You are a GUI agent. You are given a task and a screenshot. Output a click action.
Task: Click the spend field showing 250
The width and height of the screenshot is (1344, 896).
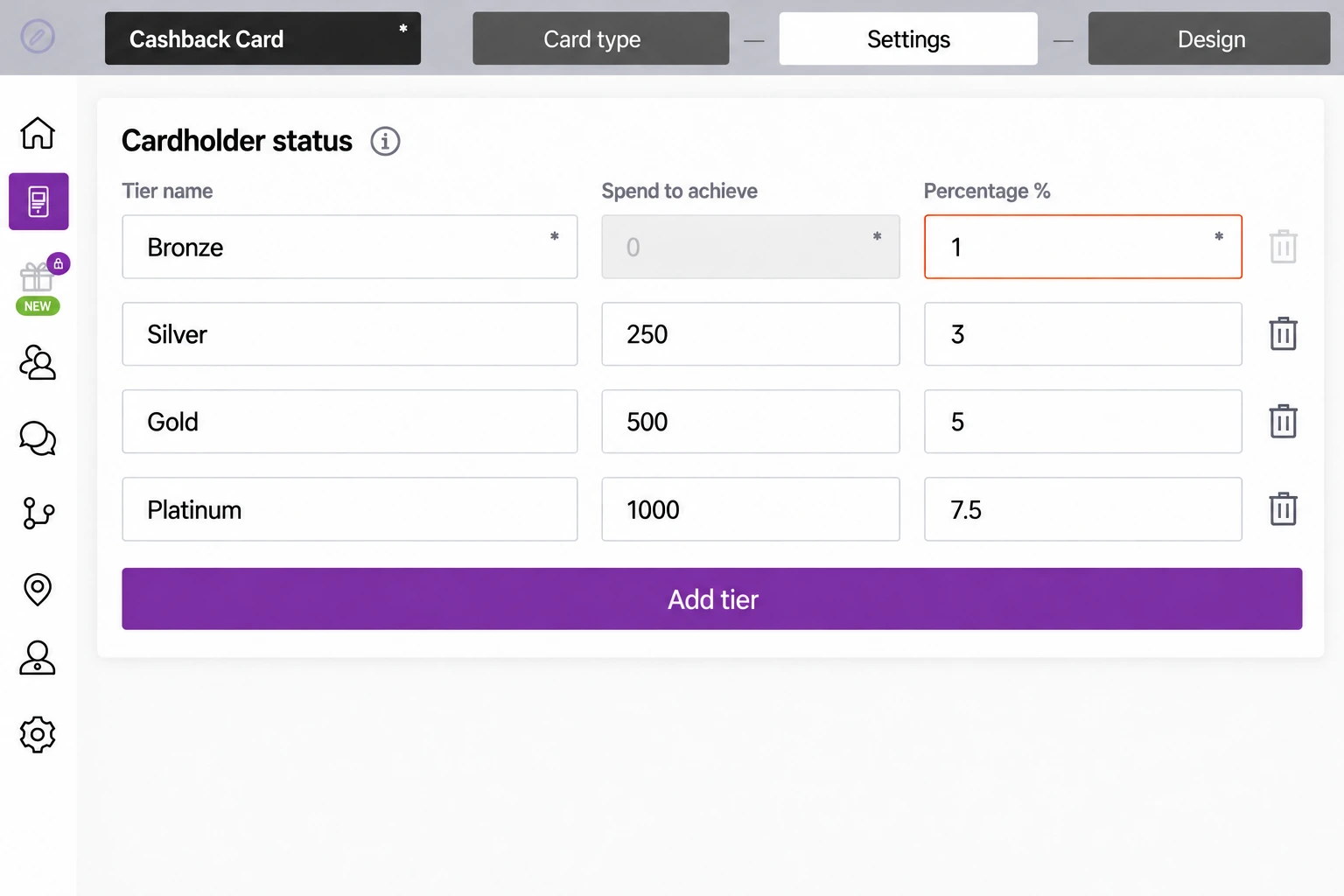coord(751,334)
